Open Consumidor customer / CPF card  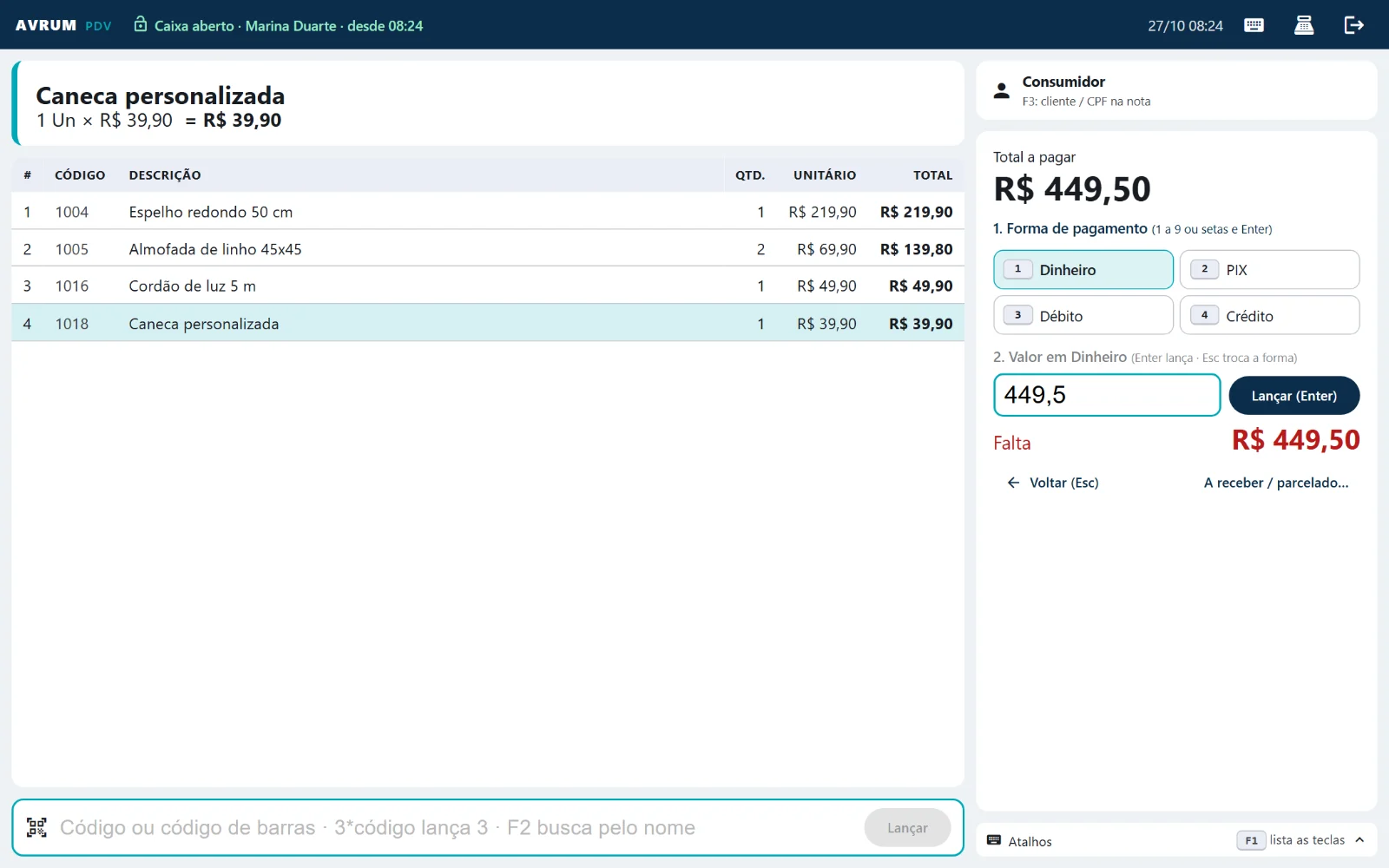coord(1176,90)
